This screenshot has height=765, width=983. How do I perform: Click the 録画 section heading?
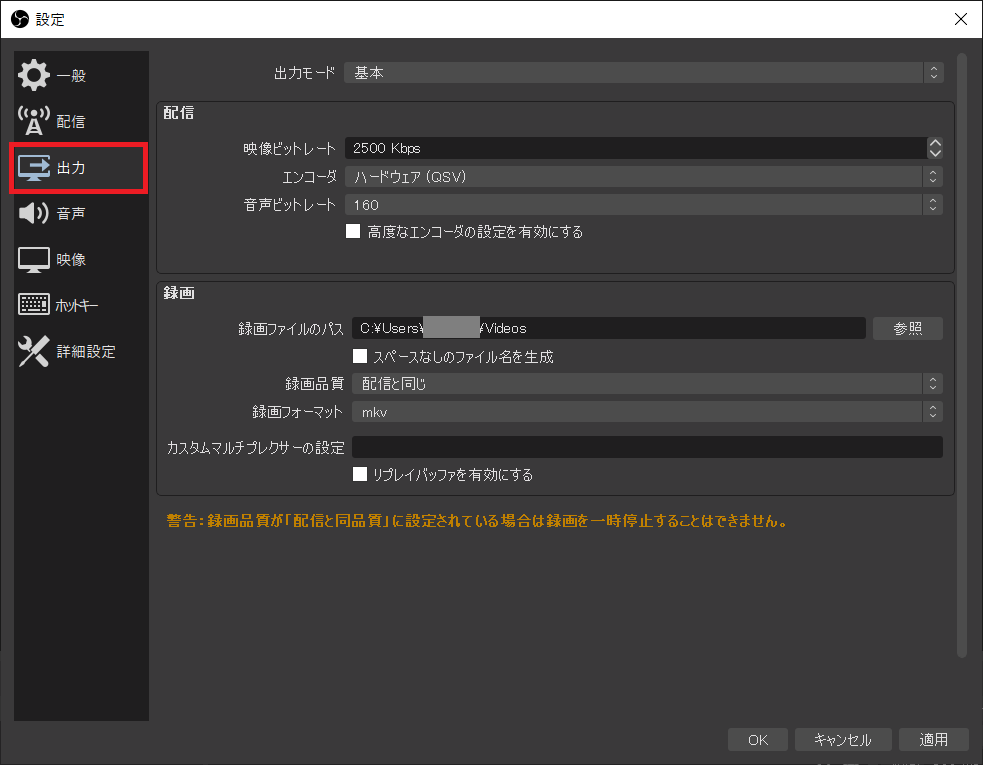[179, 293]
